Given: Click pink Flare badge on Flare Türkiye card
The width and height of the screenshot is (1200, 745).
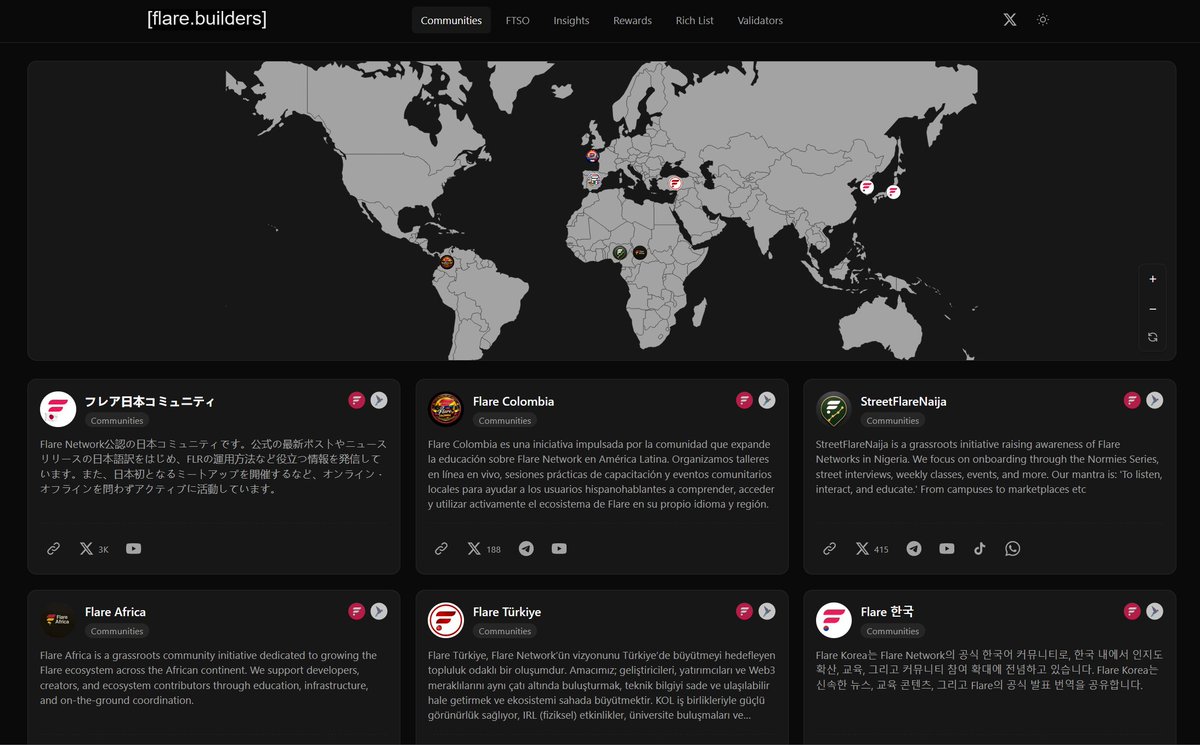Looking at the screenshot, I should click(745, 611).
